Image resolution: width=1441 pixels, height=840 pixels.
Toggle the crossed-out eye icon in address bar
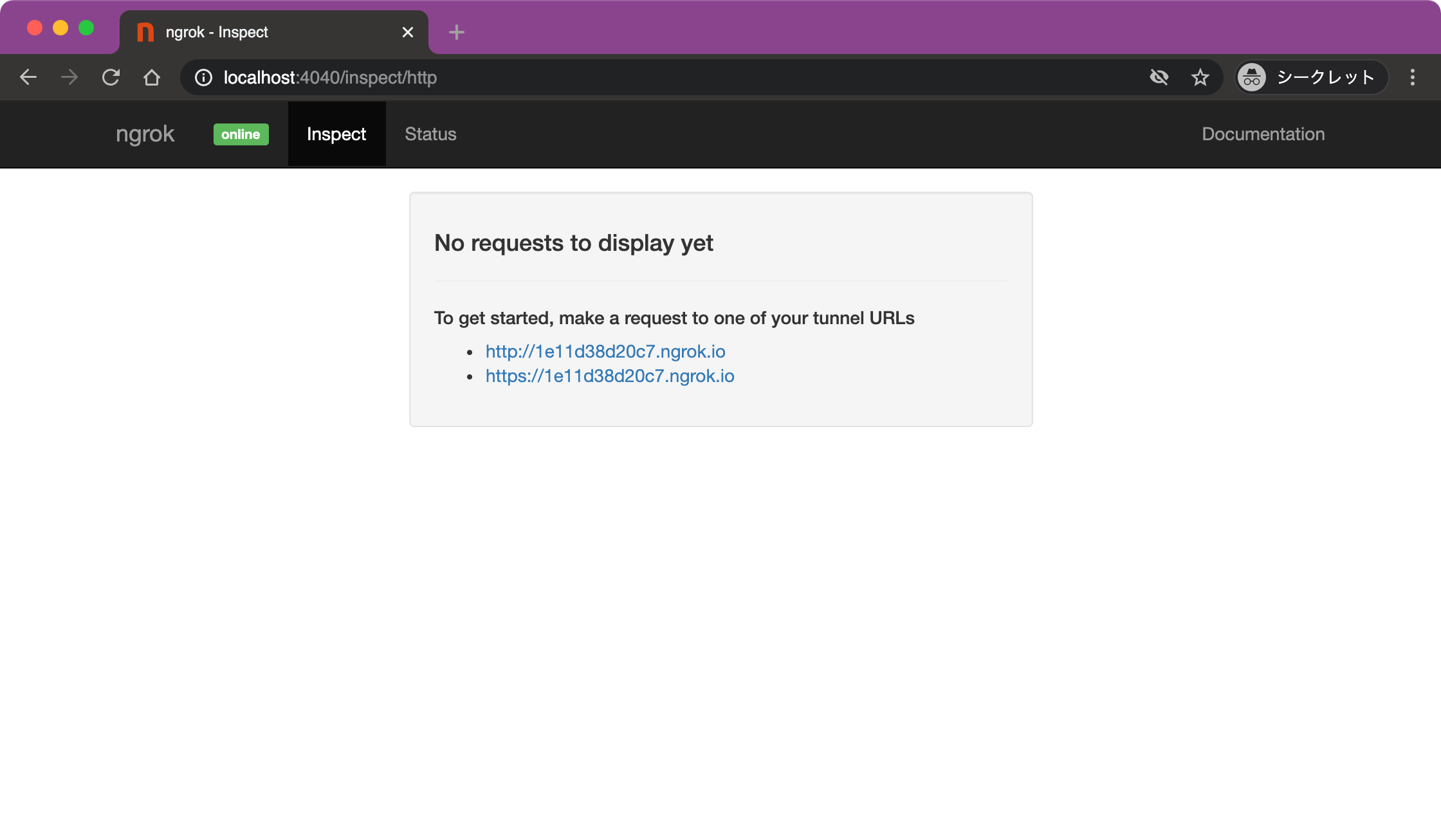1159,77
